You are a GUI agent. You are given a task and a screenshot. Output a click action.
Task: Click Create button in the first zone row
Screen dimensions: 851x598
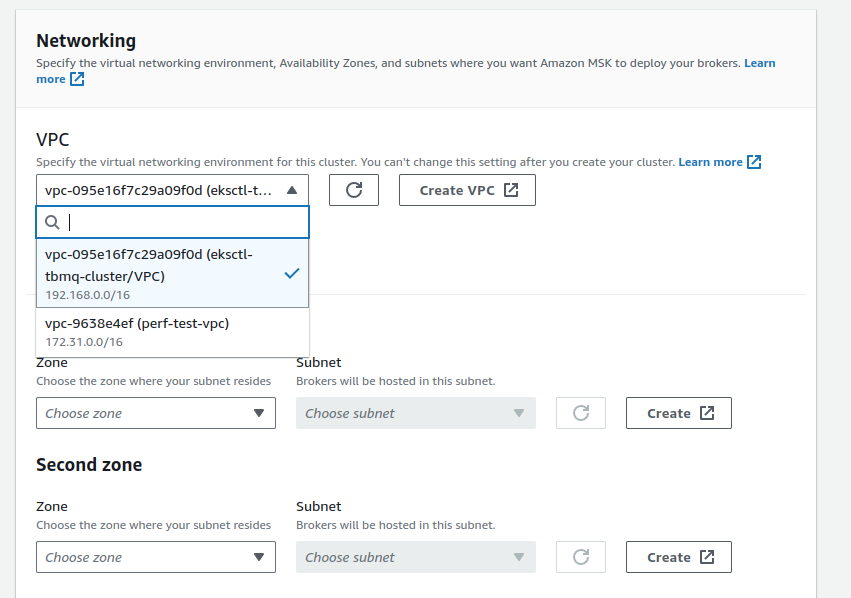click(678, 413)
